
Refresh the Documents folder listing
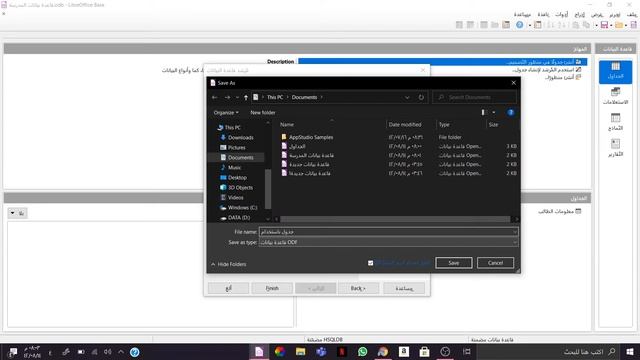click(x=421, y=98)
